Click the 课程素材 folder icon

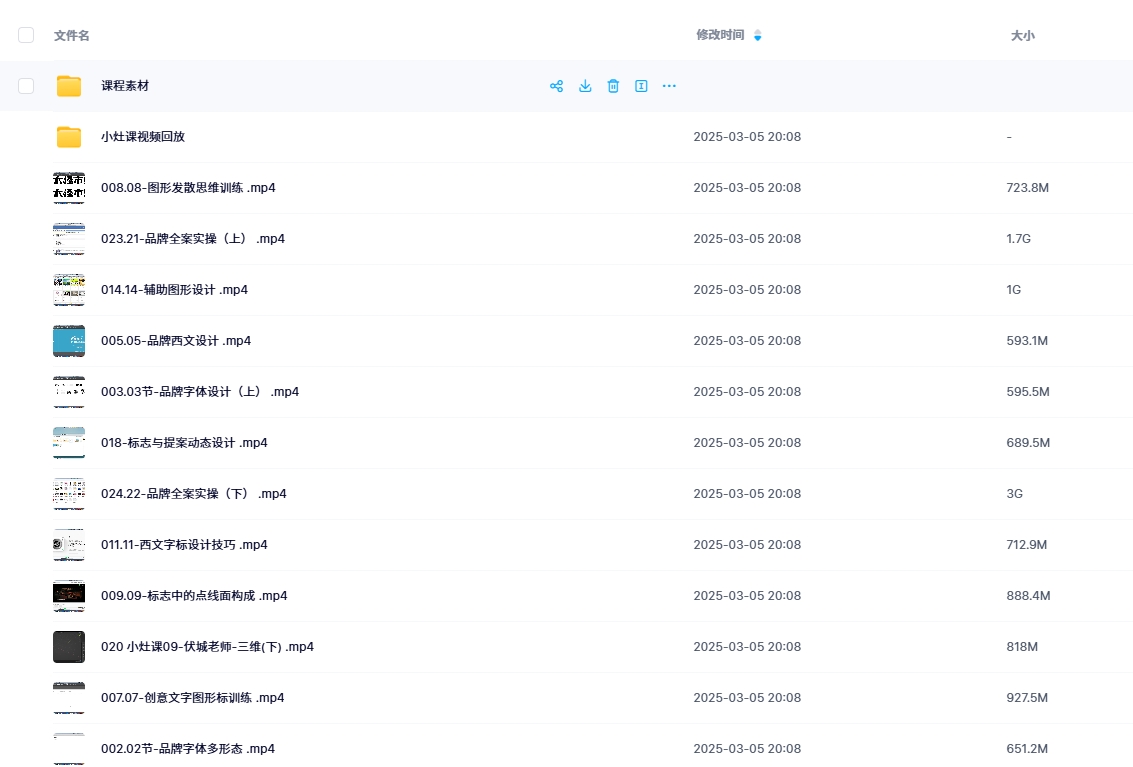(x=69, y=86)
